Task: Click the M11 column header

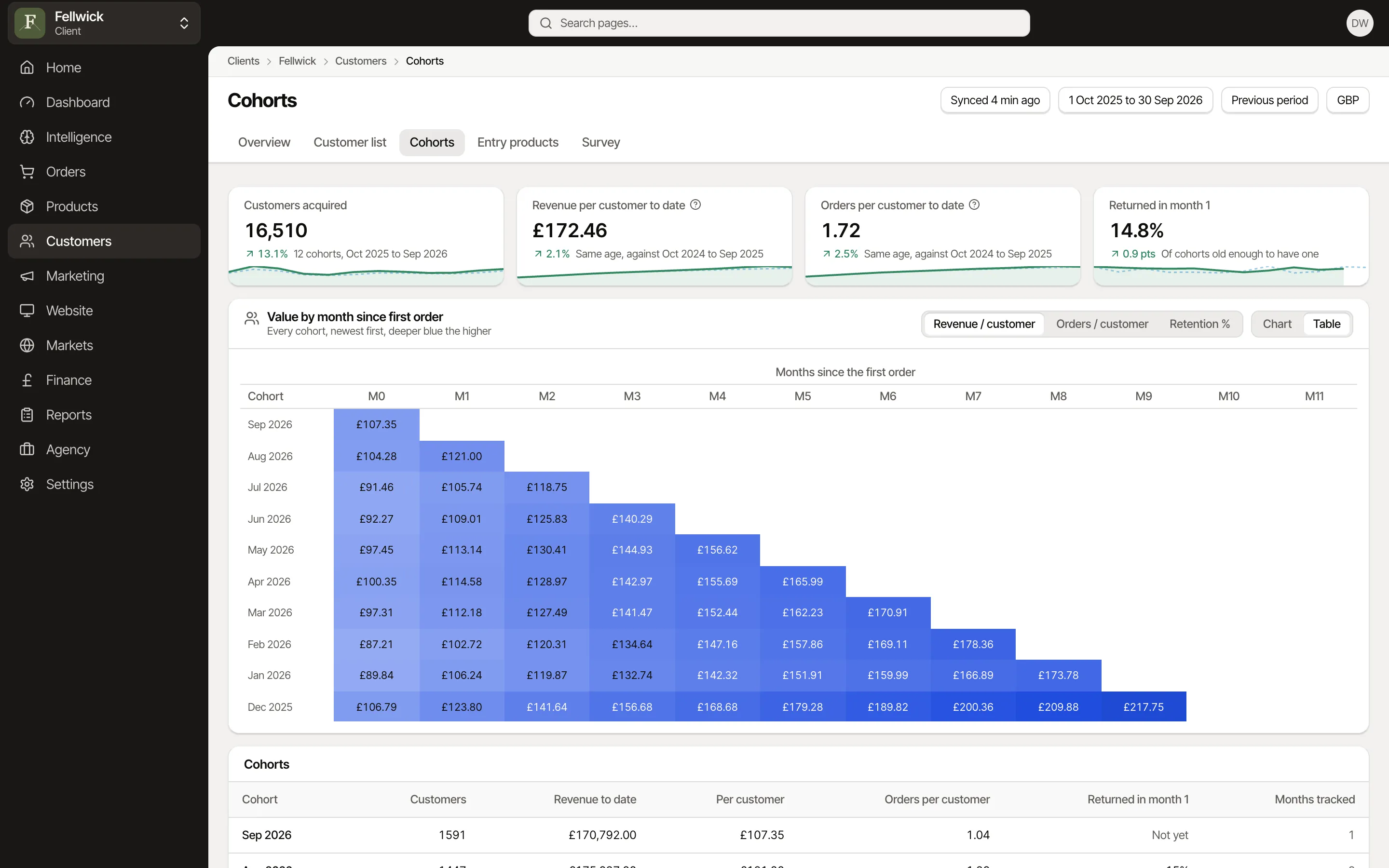Action: tap(1314, 397)
